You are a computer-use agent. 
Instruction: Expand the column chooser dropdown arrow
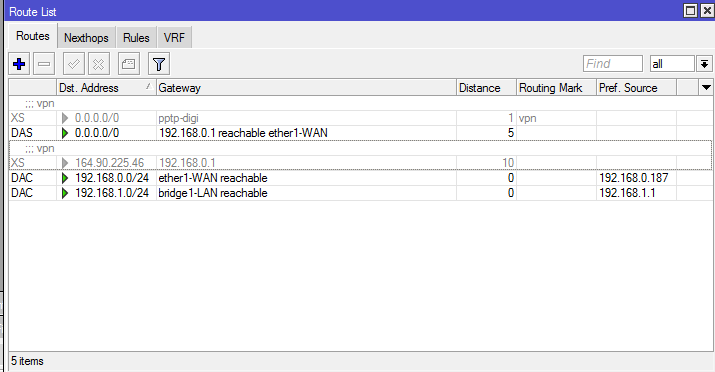tap(706, 88)
